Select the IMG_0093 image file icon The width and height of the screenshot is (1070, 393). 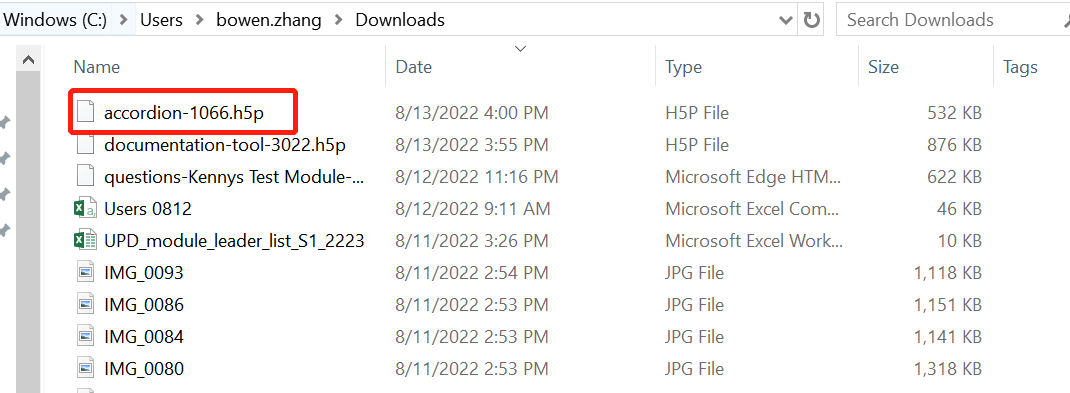pos(85,273)
